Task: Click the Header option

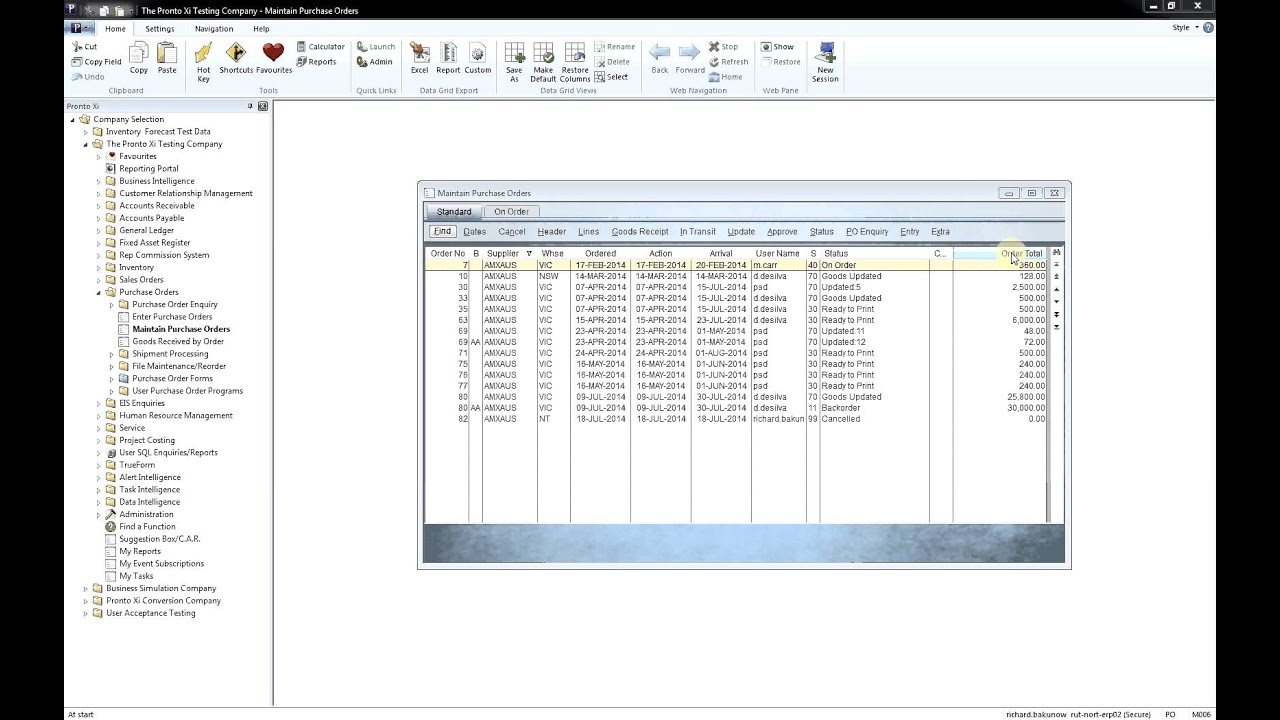Action: [x=552, y=232]
